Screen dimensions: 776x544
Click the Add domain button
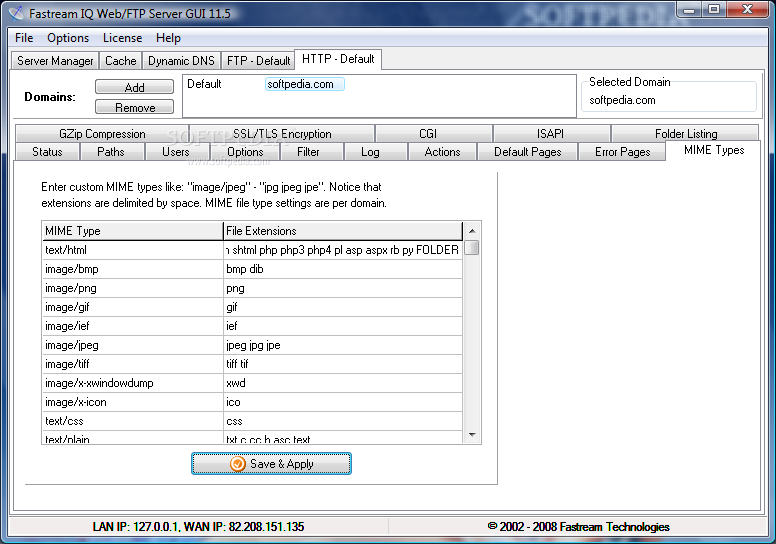[x=134, y=87]
